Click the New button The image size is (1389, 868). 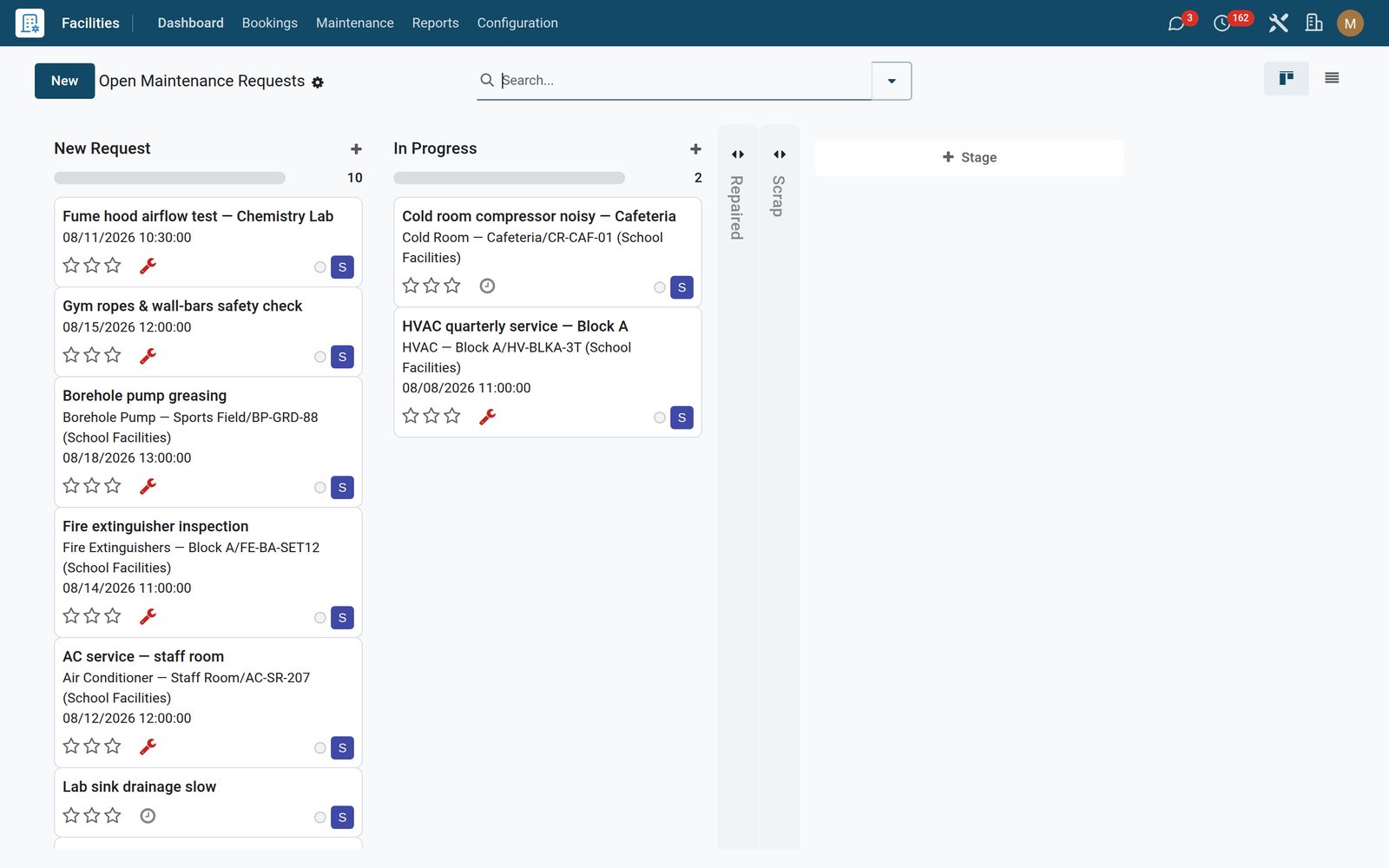(x=64, y=81)
